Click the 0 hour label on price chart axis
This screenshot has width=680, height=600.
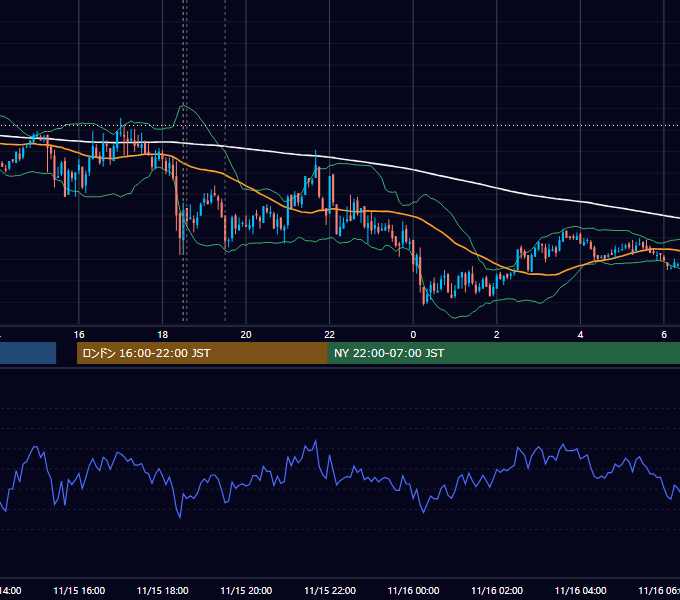[x=413, y=335]
